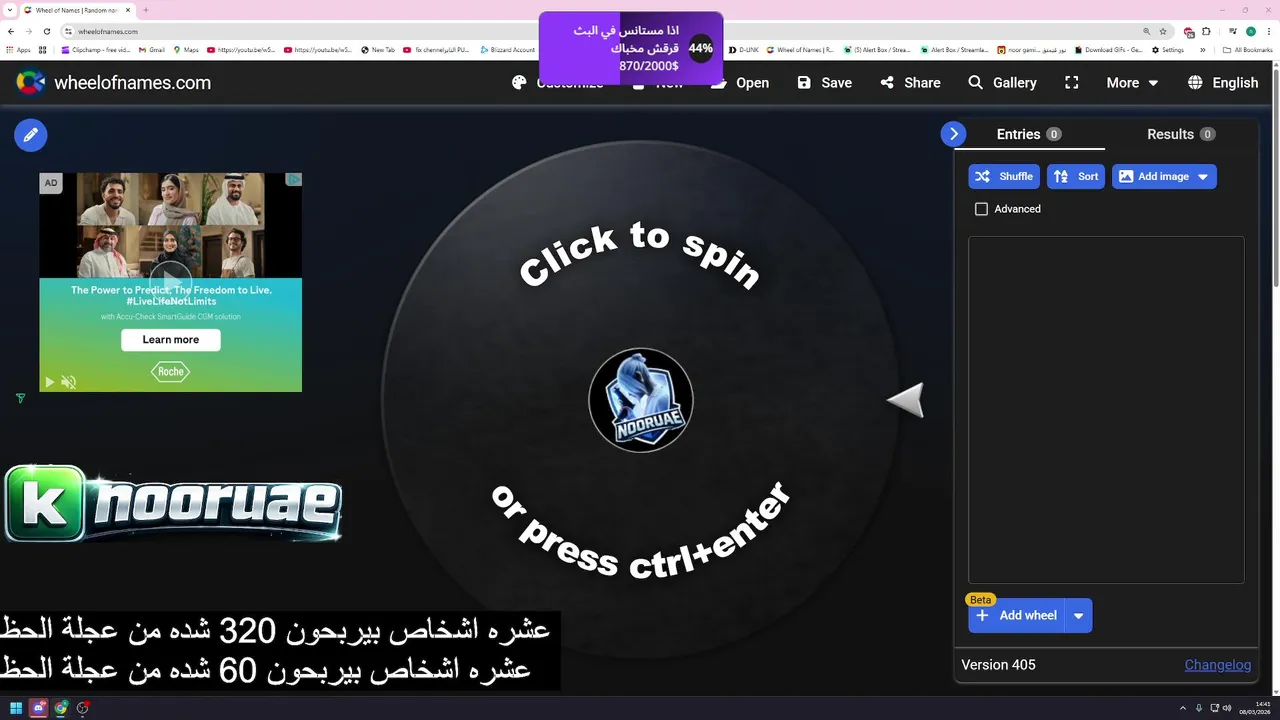Screen dimensions: 1280x720
Task: Open the All Bookmarks folder
Action: click(x=1247, y=50)
